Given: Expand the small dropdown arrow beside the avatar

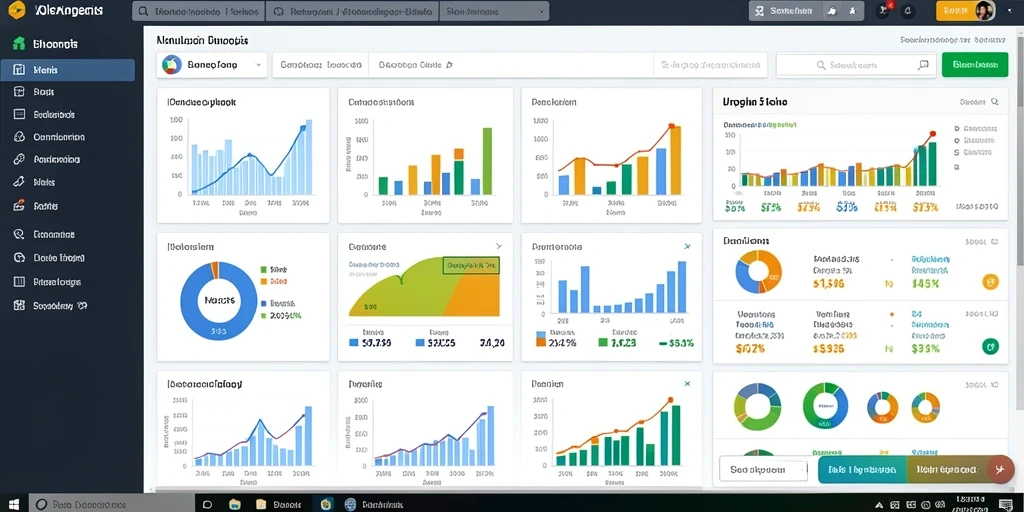Looking at the screenshot, I should click(1008, 10).
